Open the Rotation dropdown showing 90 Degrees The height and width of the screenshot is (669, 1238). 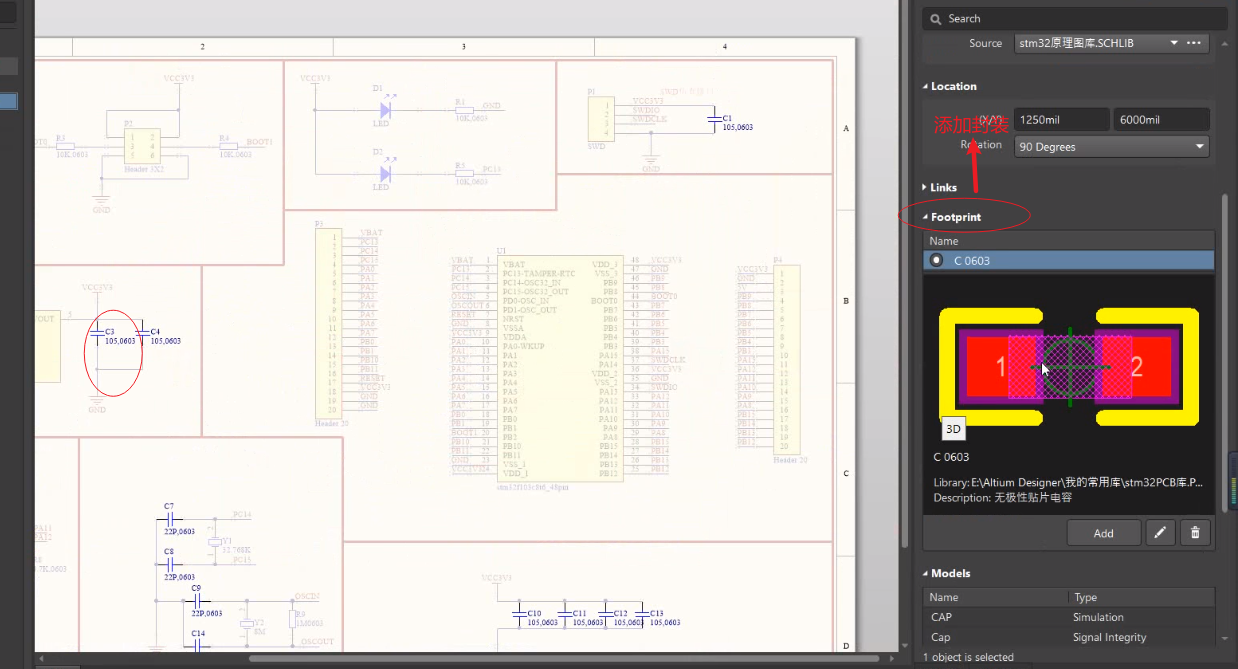1112,146
